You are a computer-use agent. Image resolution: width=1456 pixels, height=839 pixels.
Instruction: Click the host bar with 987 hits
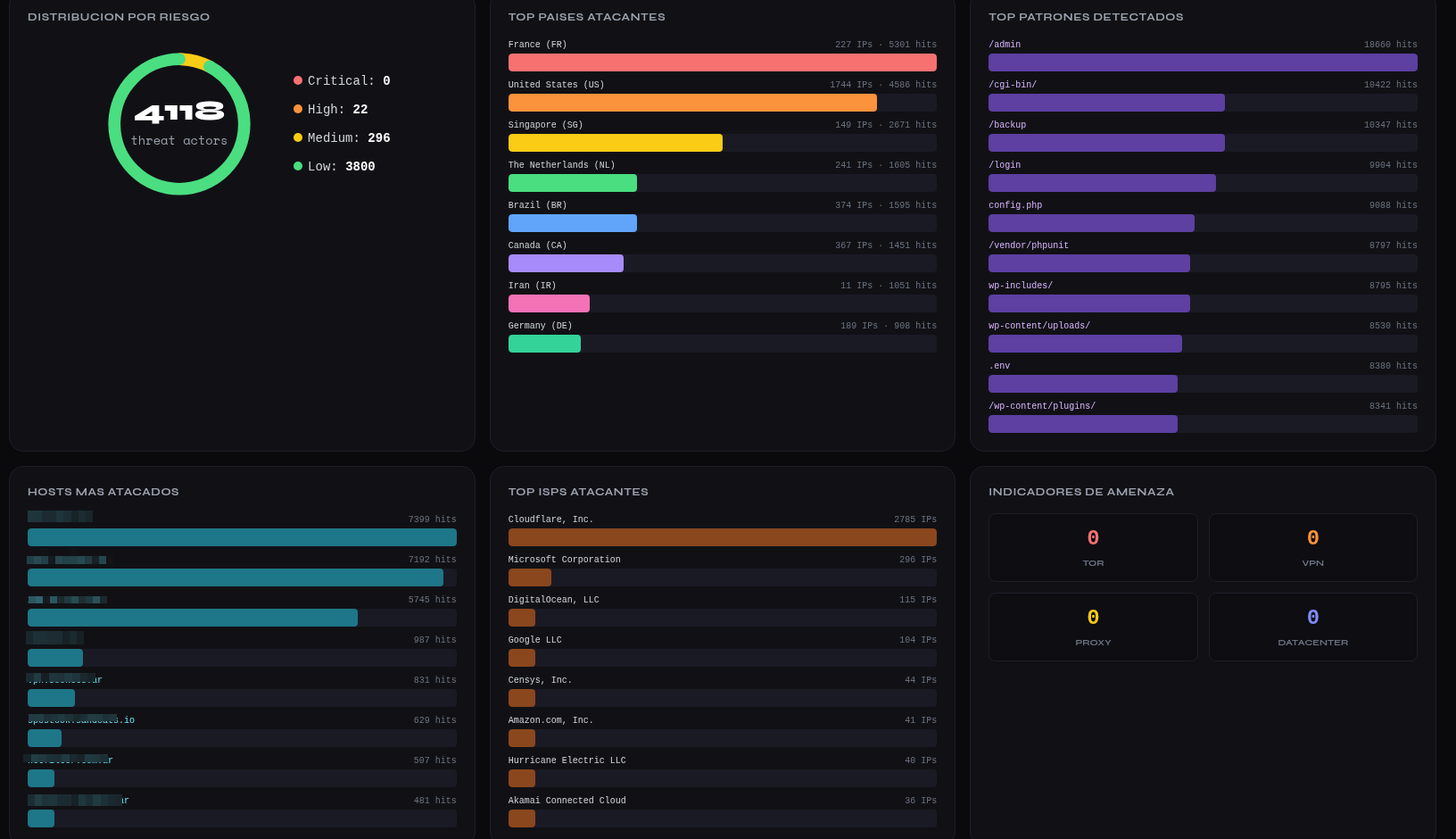[55, 658]
